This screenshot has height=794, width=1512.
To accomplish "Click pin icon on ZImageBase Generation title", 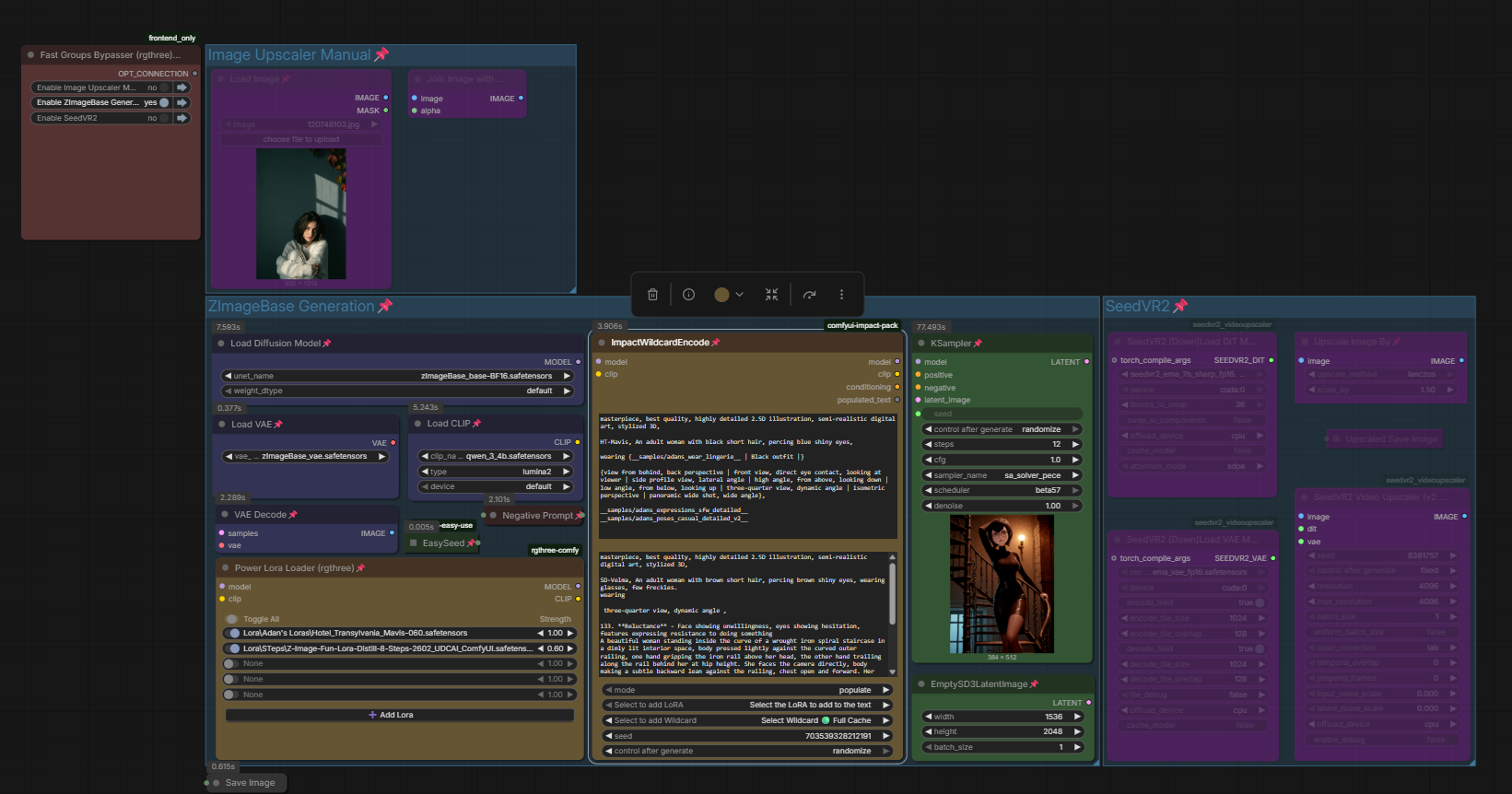I will 385,306.
